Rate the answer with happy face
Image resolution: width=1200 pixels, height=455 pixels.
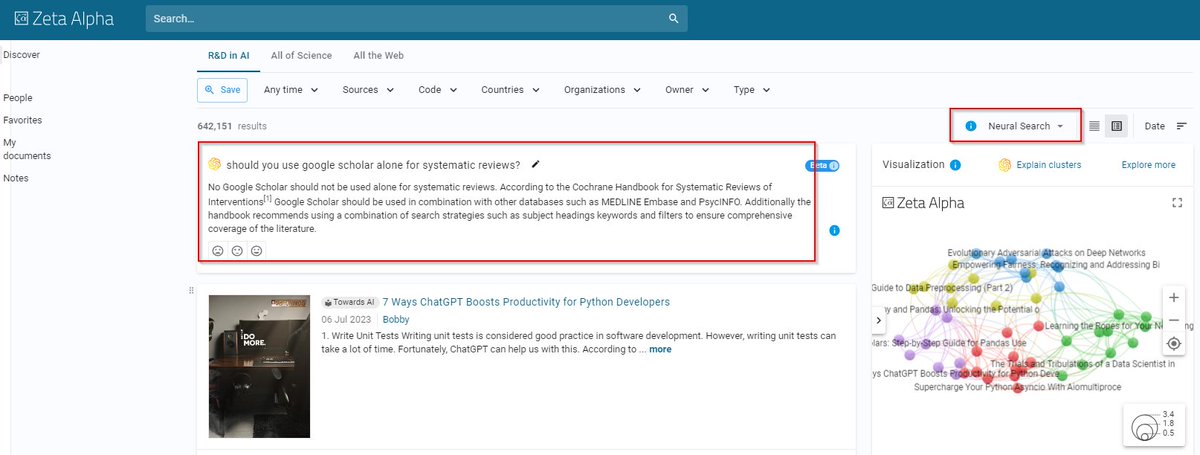tap(256, 250)
